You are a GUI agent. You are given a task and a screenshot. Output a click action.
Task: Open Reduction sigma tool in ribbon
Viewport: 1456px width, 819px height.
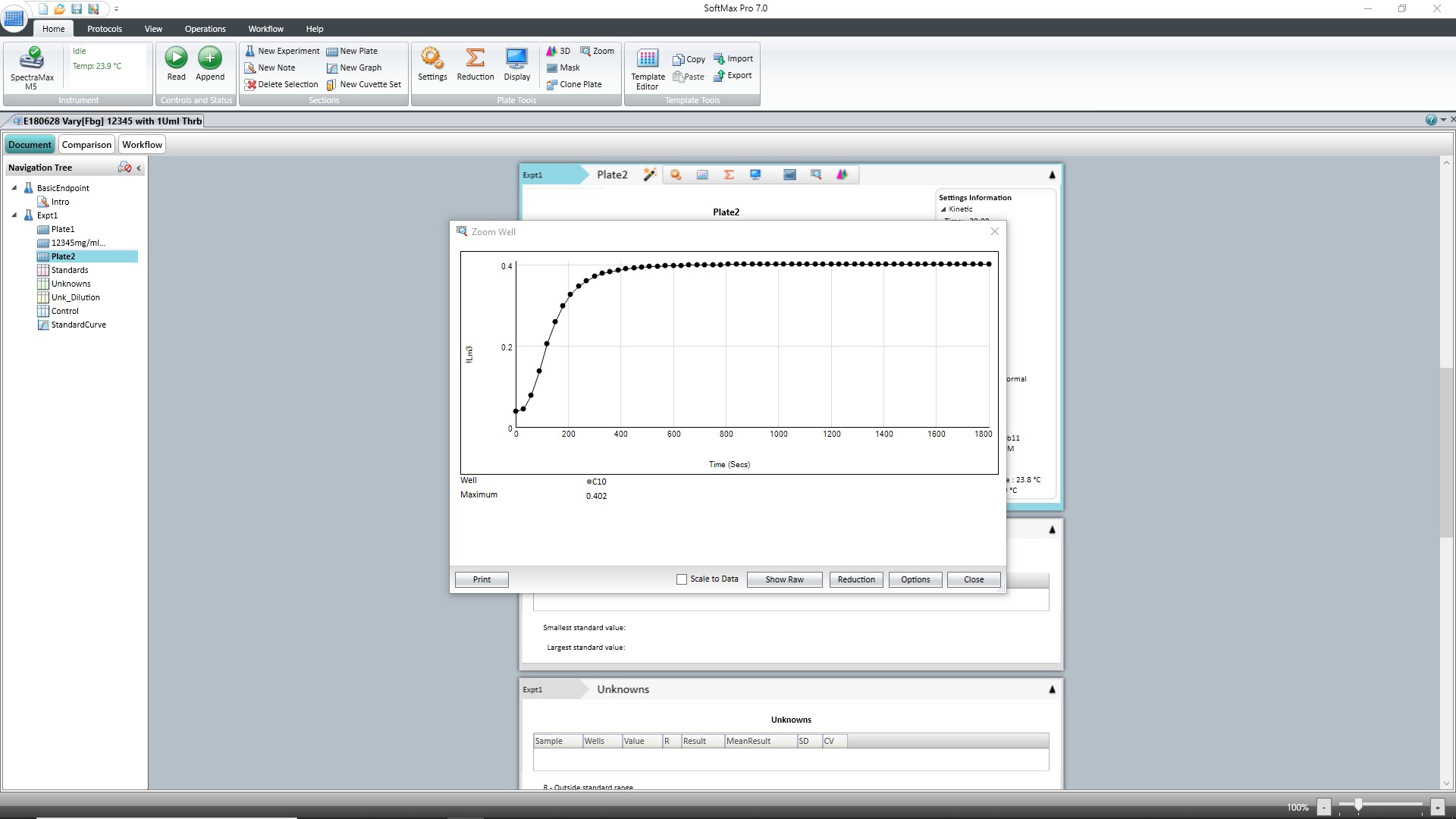(x=475, y=58)
